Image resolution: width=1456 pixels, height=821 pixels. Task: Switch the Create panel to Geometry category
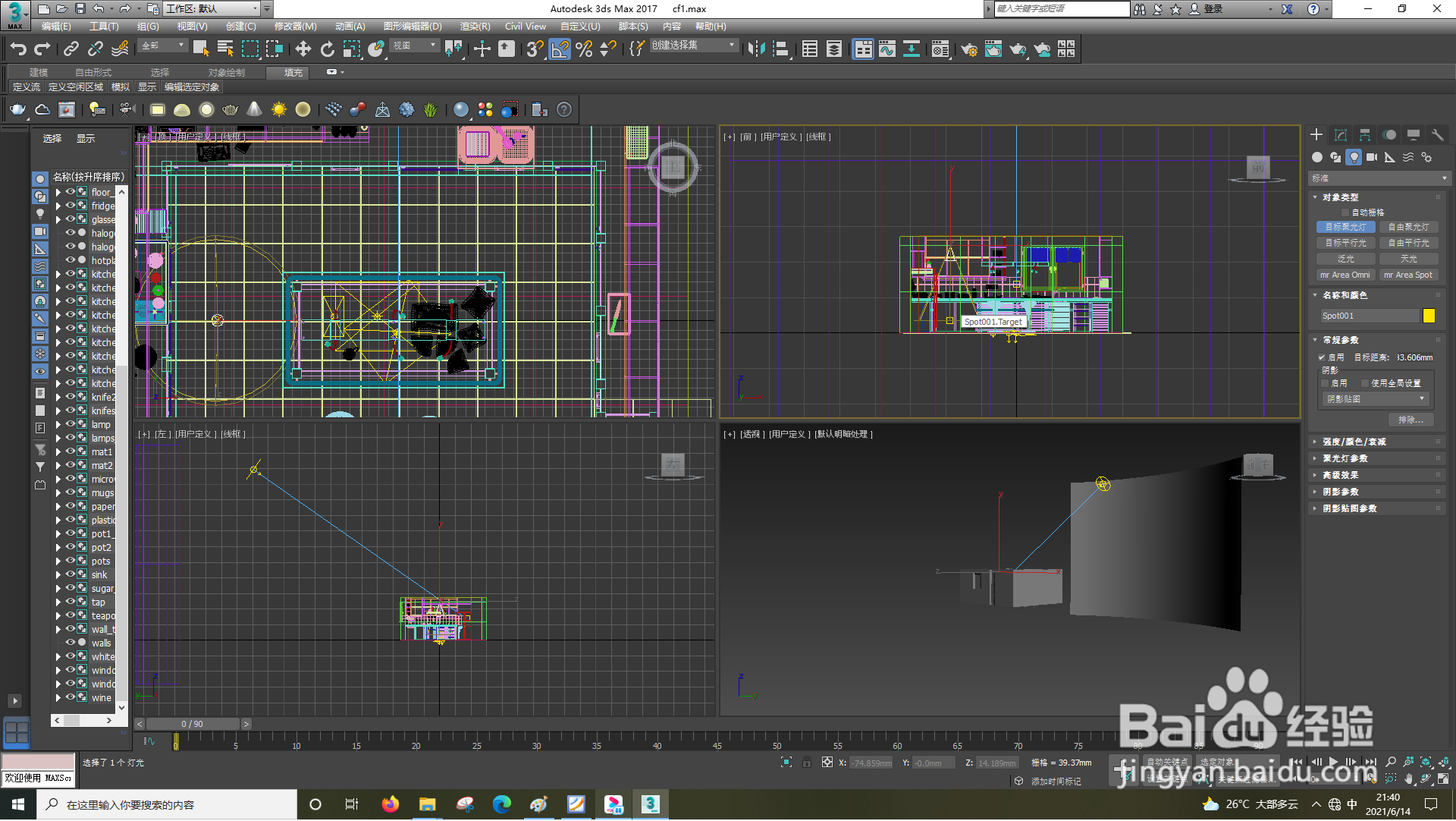point(1316,157)
